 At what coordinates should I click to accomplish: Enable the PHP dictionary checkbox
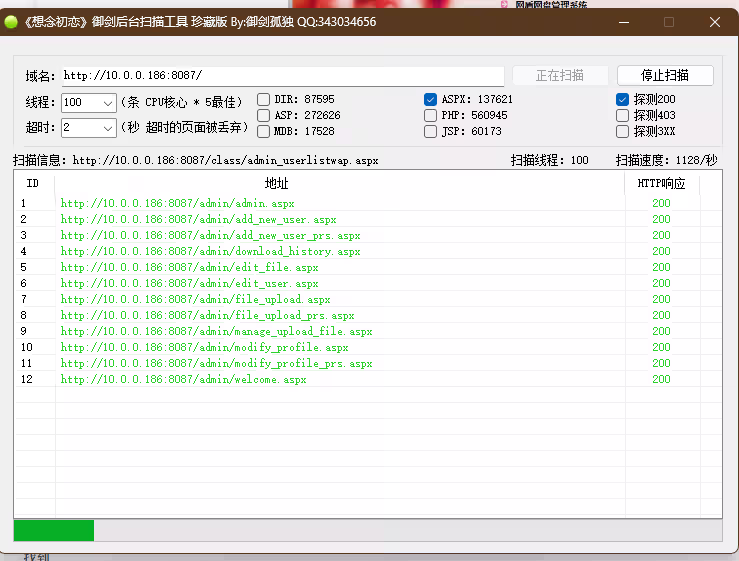point(431,115)
